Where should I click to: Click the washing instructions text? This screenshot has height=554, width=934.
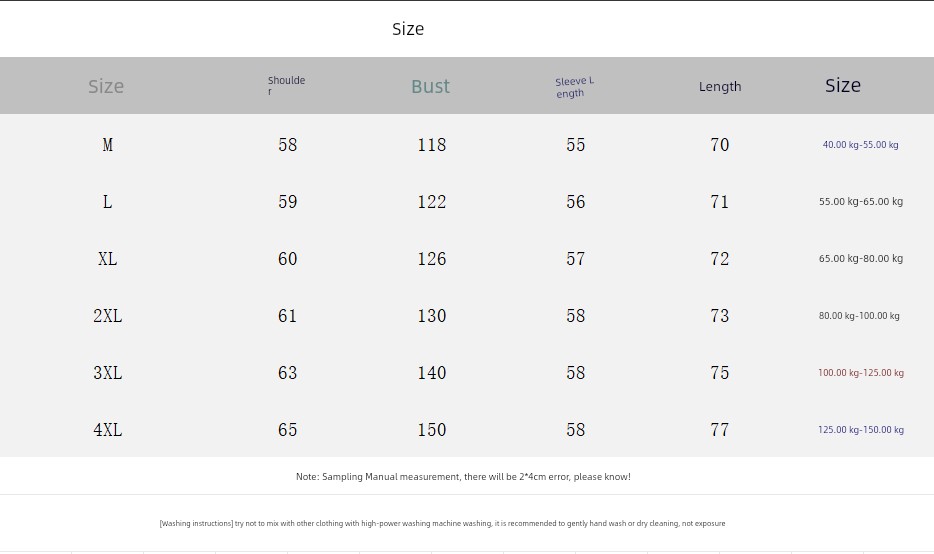[x=442, y=523]
